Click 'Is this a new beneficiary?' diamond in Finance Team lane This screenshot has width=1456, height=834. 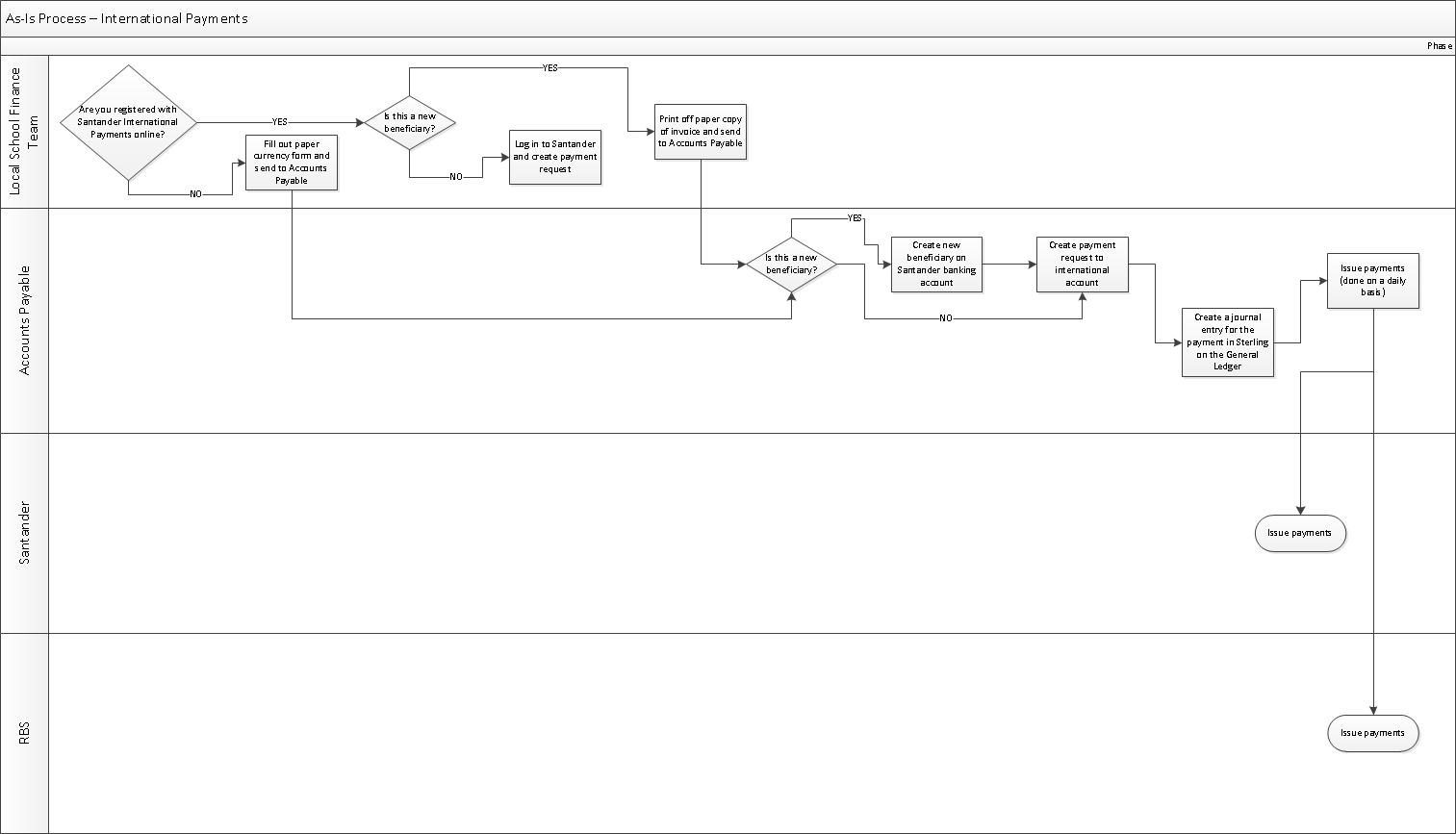[x=410, y=122]
